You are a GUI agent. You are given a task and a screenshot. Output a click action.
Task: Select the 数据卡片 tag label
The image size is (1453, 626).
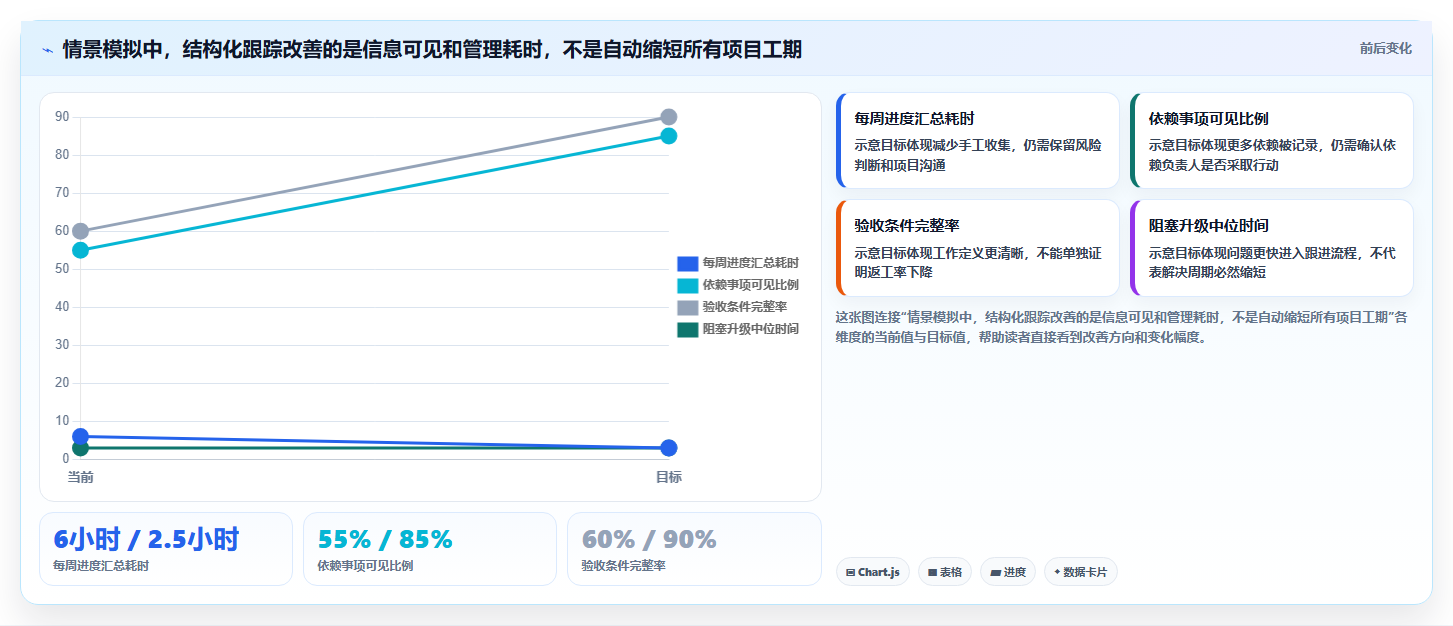point(1085,573)
